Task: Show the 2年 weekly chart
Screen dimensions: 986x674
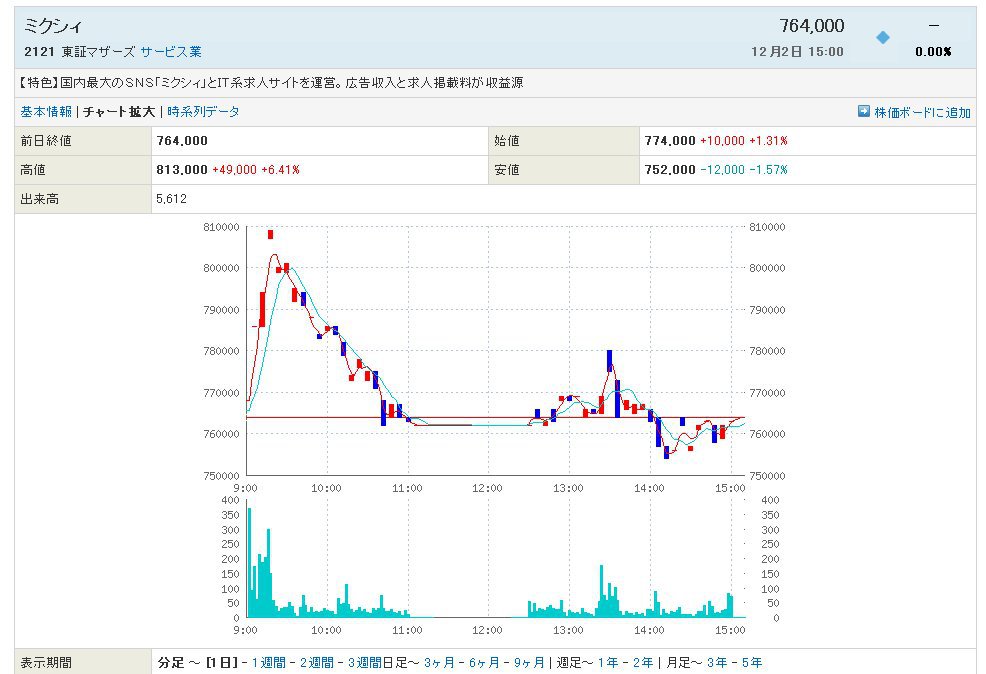Action: (x=641, y=662)
